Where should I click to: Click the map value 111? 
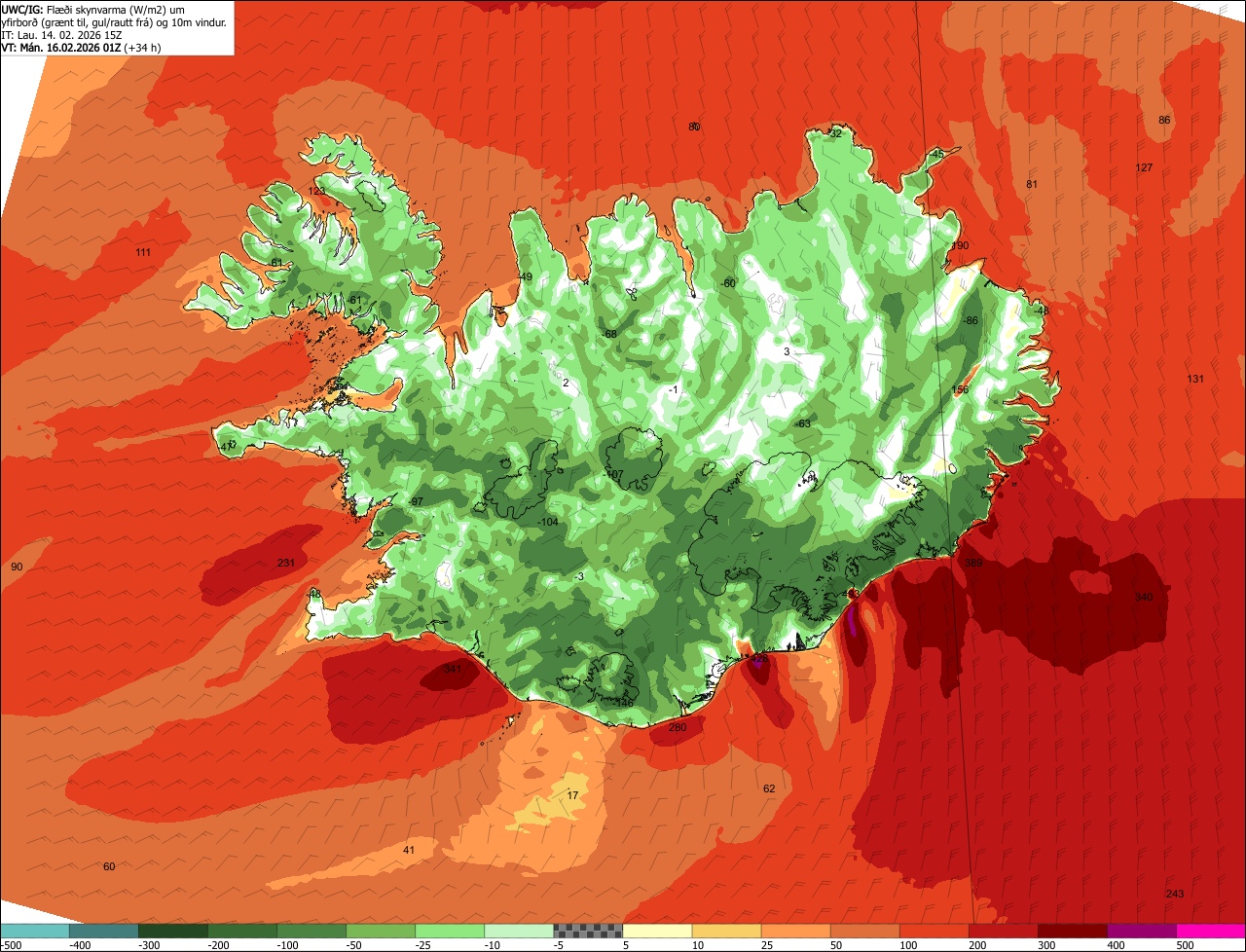coord(143,253)
